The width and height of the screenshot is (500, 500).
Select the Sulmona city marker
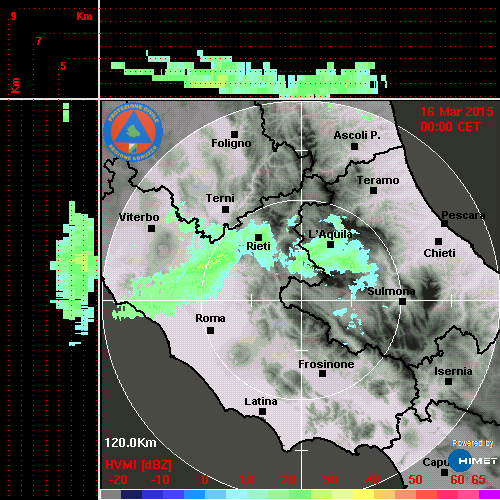click(x=403, y=302)
